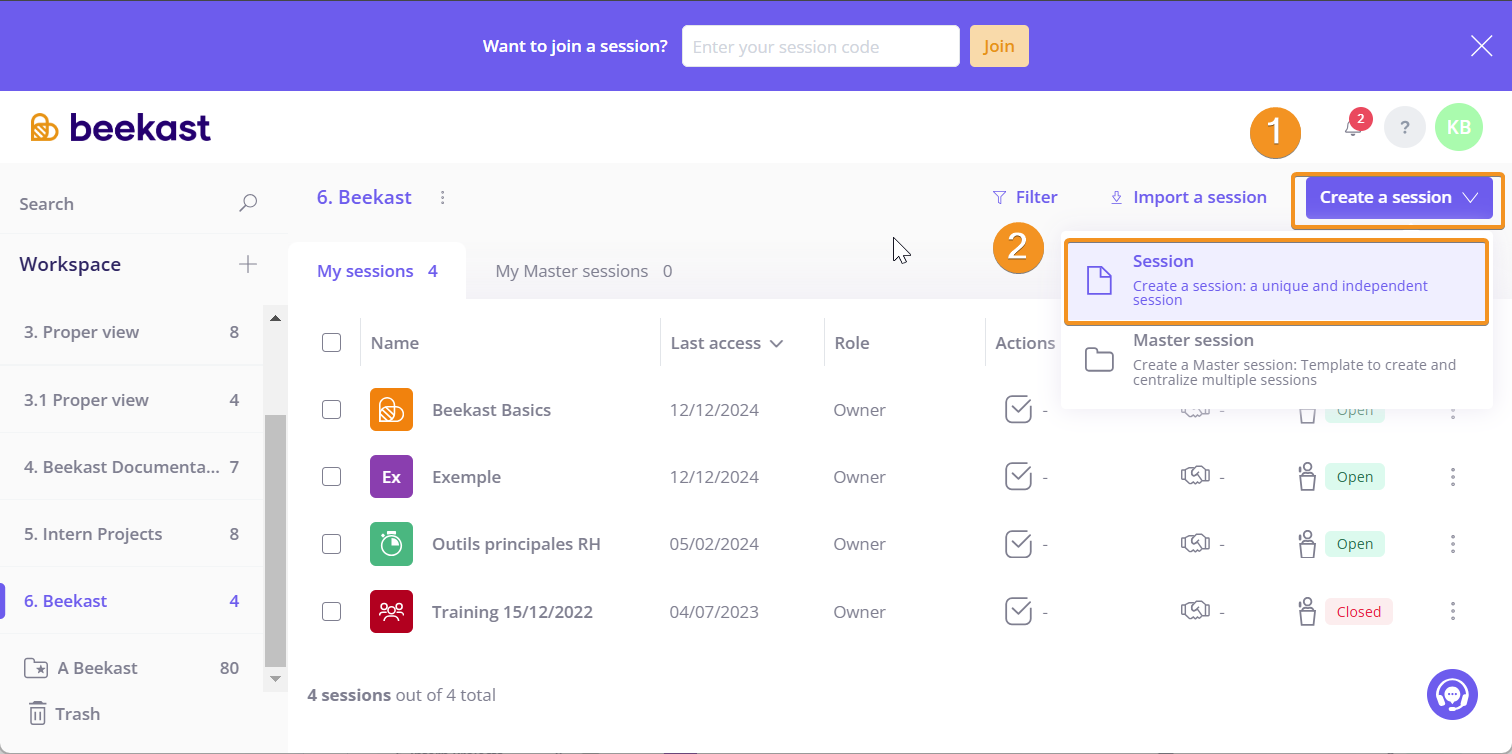This screenshot has height=754, width=1512.
Task: Sort by the Name column header
Action: [x=394, y=343]
